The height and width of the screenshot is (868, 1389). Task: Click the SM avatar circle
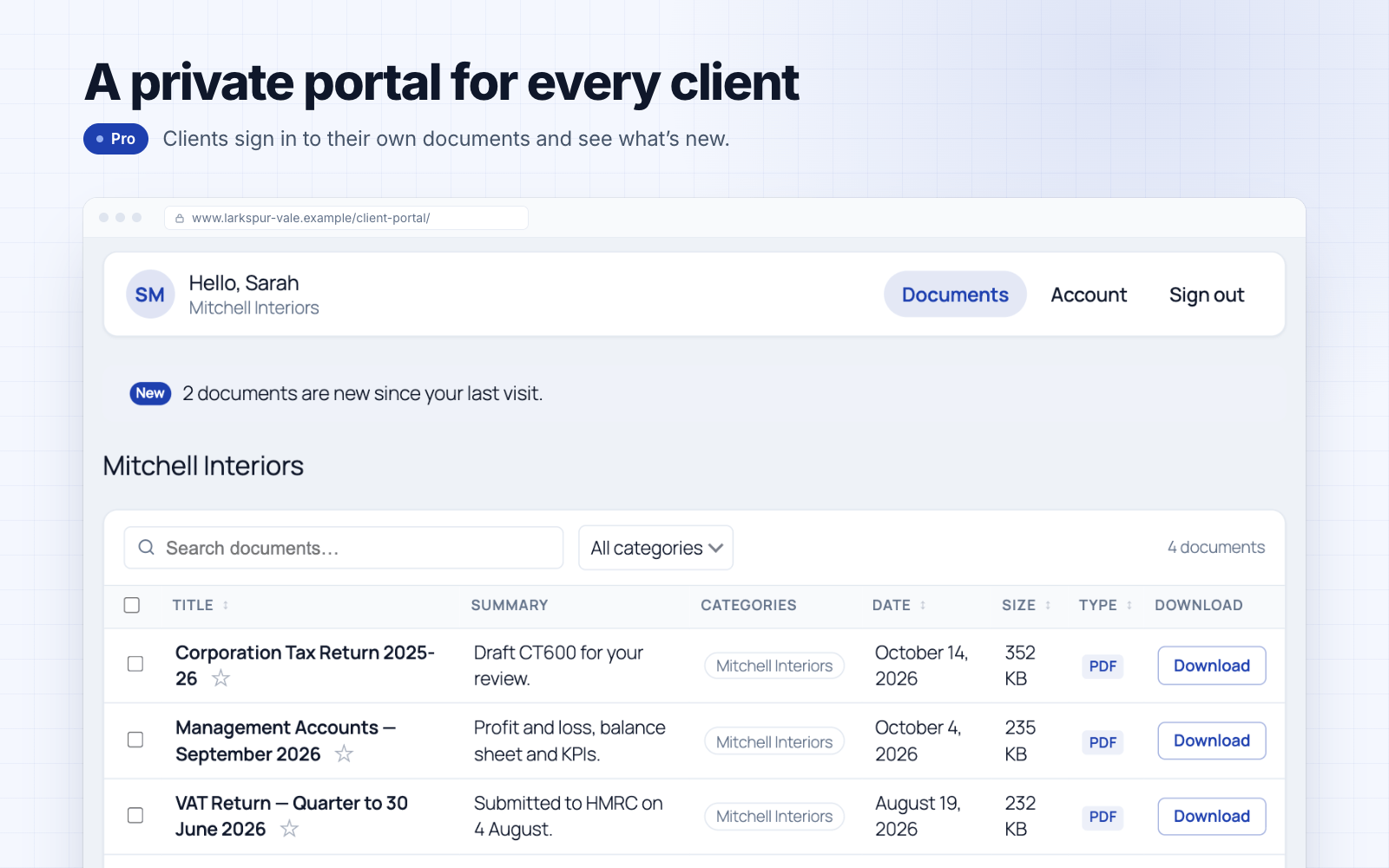tap(150, 294)
